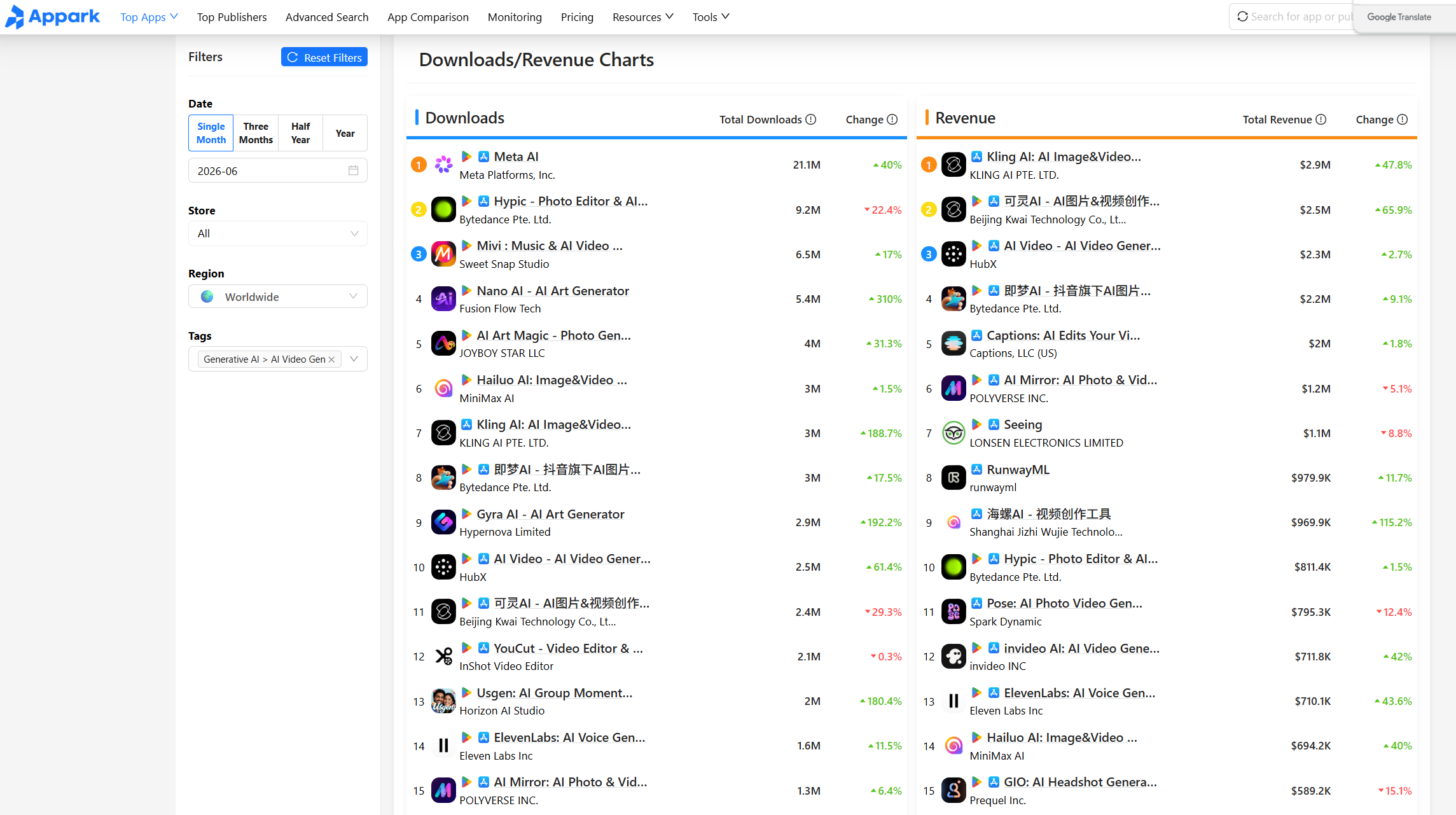Click the 21.1M downloads value for Meta AI

pyautogui.click(x=807, y=165)
